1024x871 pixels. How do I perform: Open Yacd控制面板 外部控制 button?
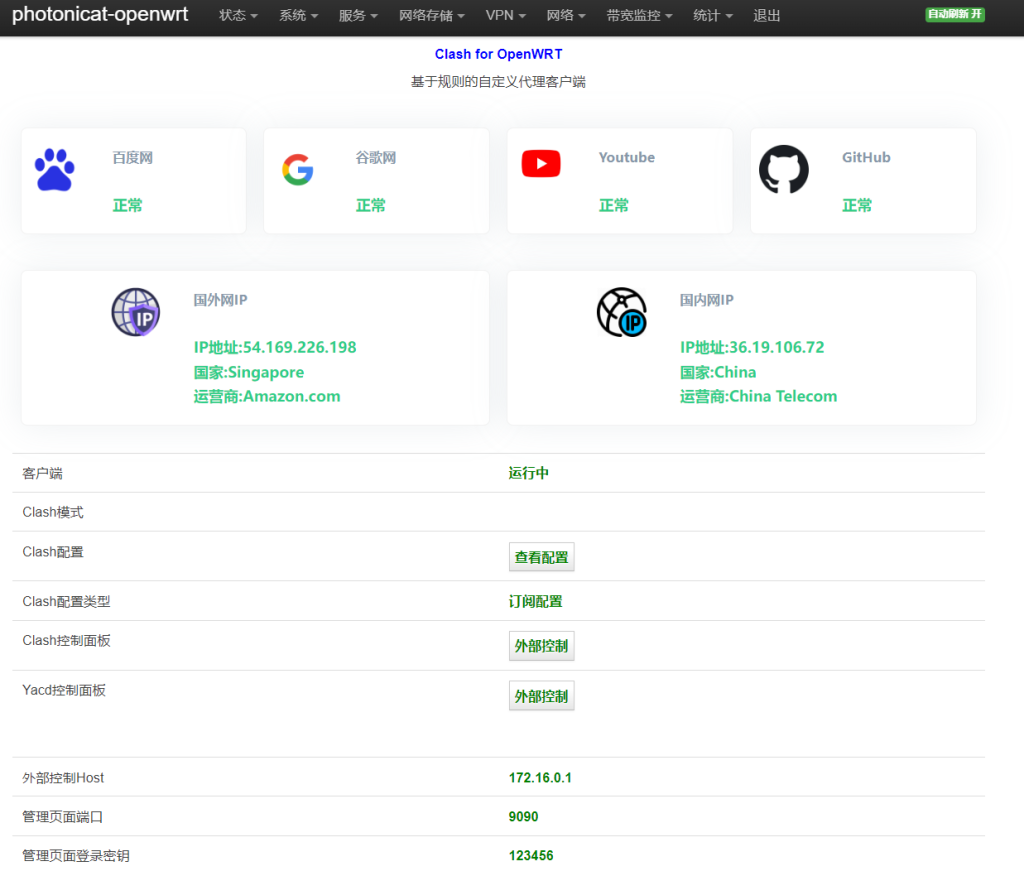click(541, 696)
